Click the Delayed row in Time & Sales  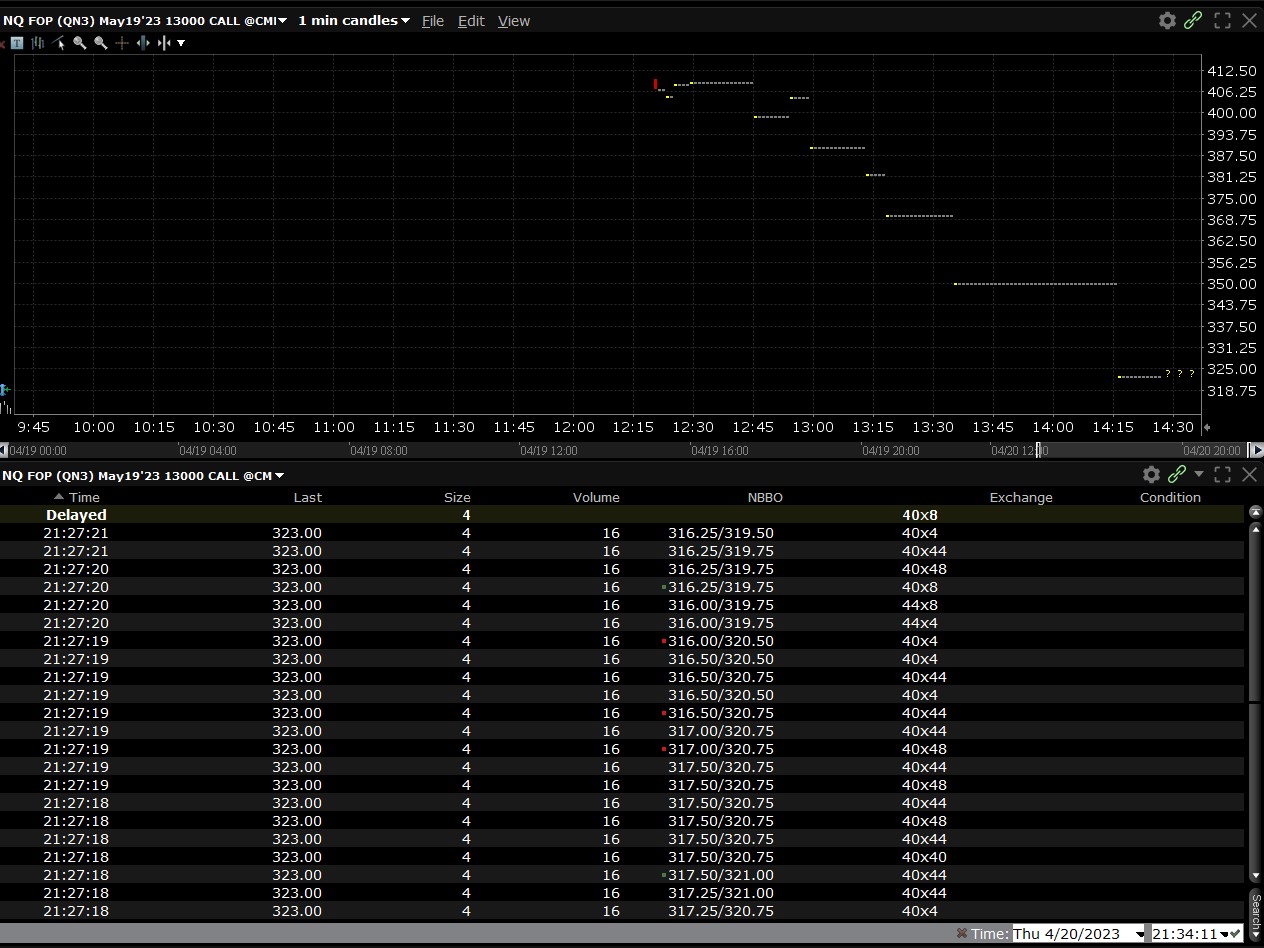622,515
